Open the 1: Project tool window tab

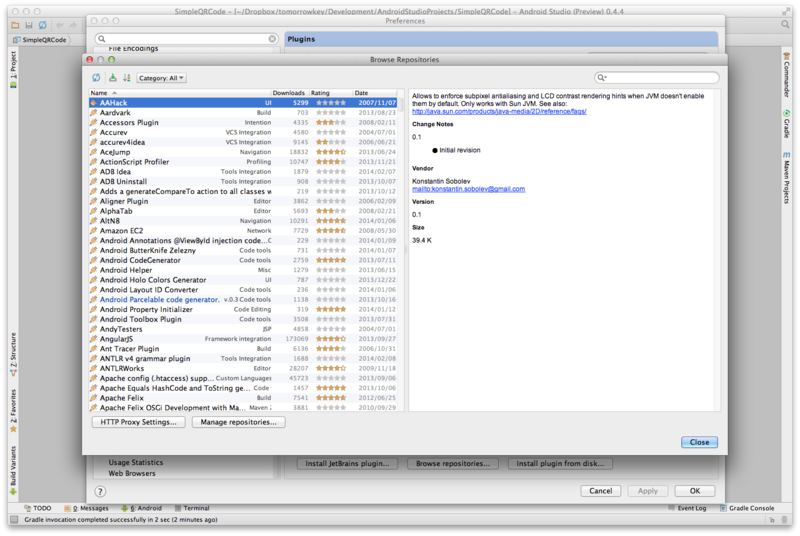(13, 70)
